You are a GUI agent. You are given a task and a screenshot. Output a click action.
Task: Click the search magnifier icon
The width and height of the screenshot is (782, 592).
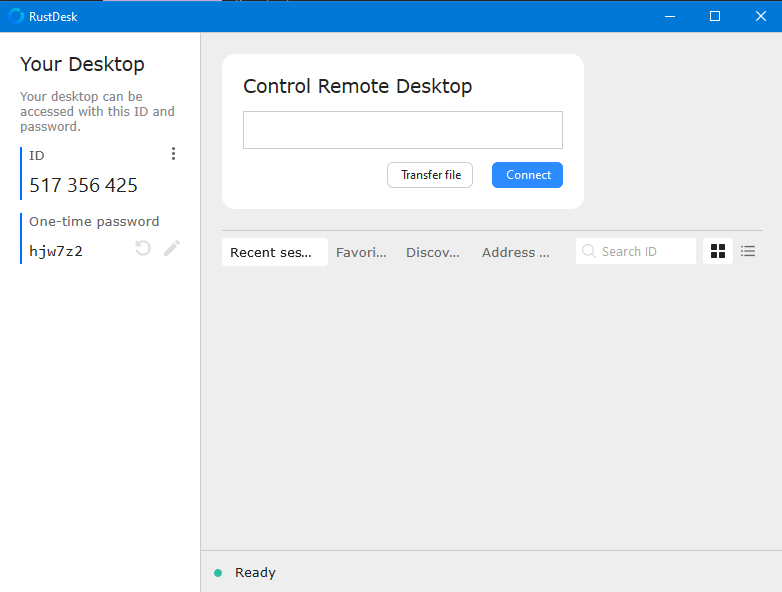tap(588, 251)
